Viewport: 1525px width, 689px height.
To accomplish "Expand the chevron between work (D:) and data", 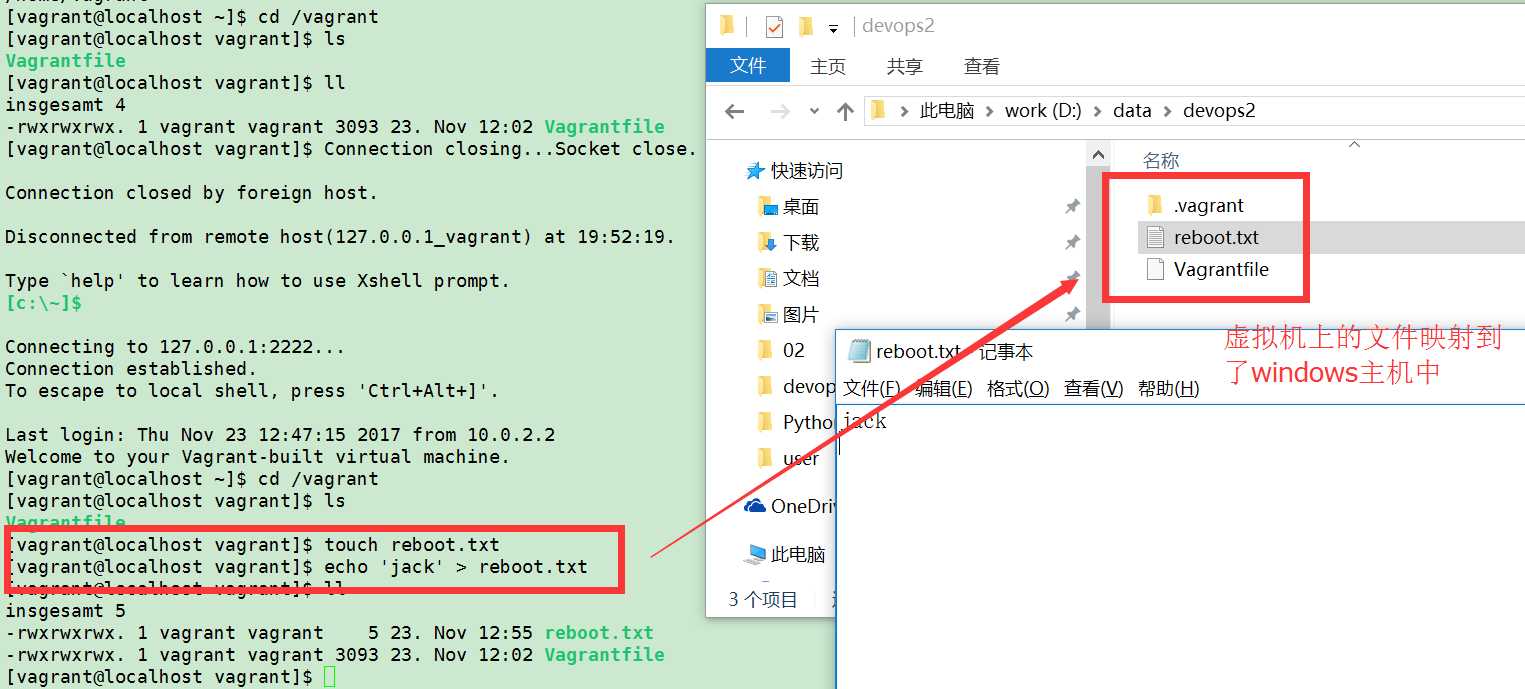I will pos(1098,111).
